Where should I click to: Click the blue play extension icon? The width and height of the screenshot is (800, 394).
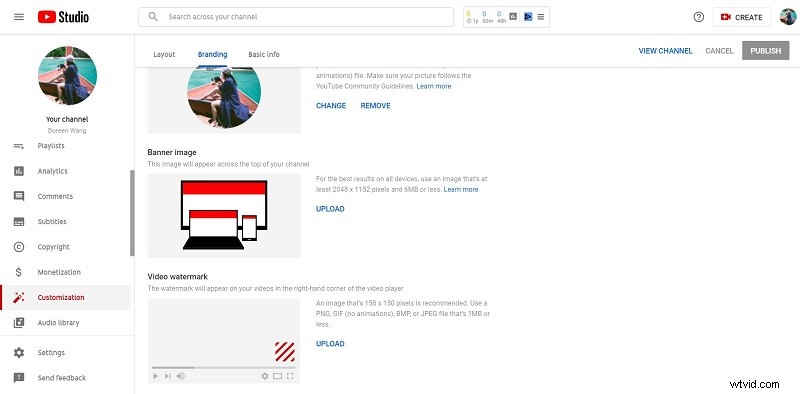(x=528, y=17)
